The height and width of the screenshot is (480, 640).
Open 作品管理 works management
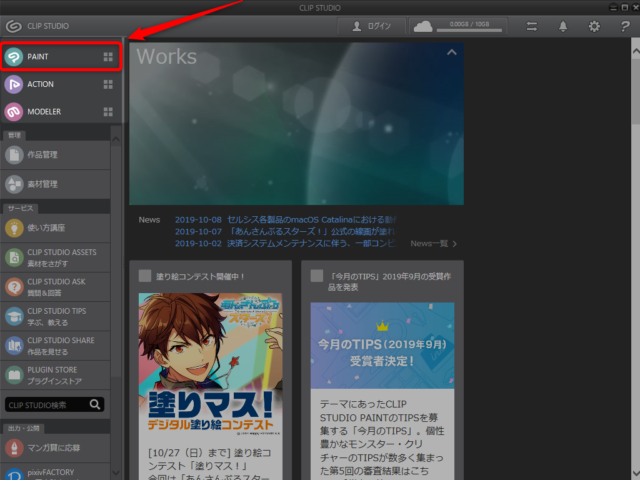coord(55,155)
